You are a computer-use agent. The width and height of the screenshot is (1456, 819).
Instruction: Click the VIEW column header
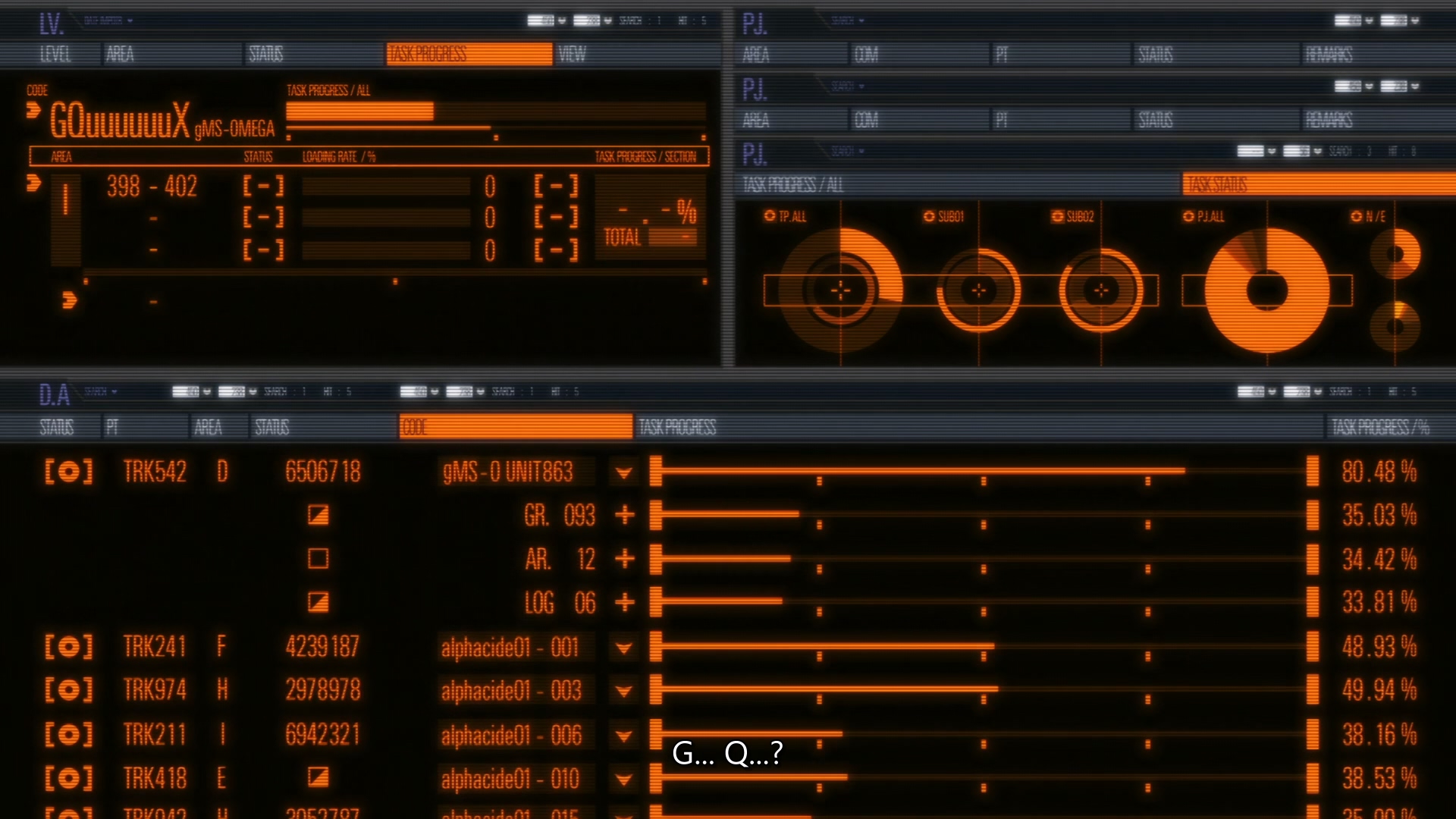573,54
